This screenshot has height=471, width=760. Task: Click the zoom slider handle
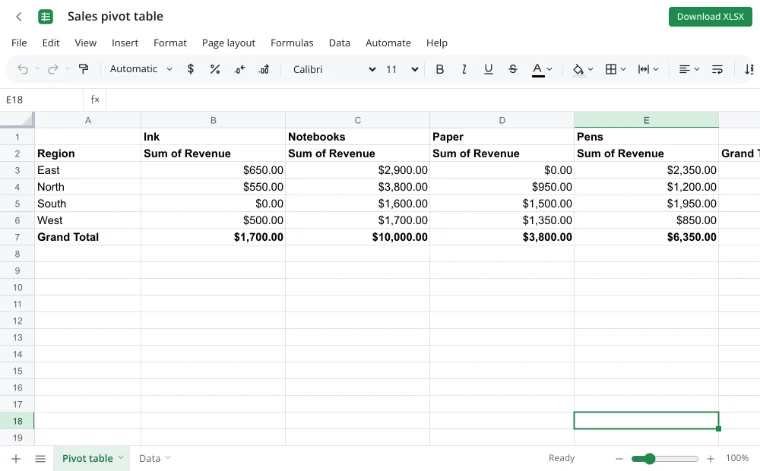coord(649,458)
